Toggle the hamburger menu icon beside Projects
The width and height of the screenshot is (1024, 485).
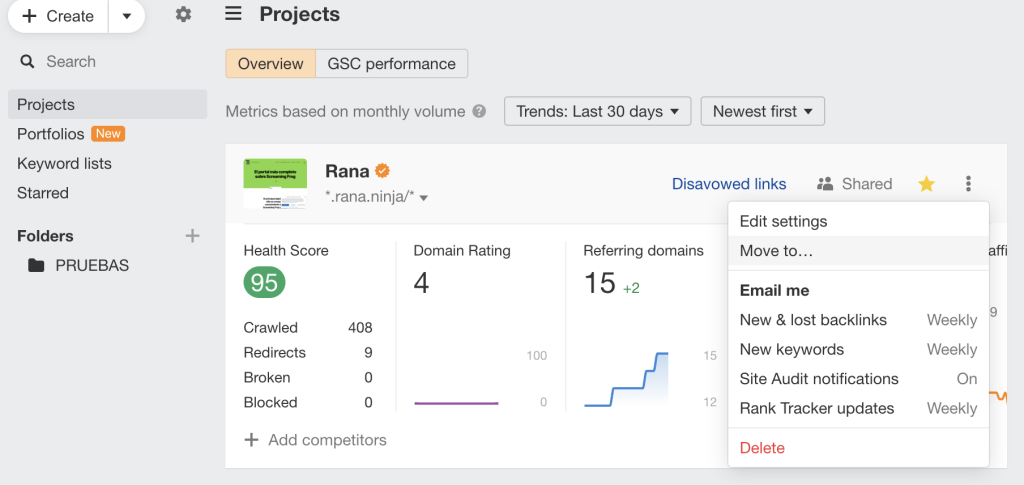[233, 14]
